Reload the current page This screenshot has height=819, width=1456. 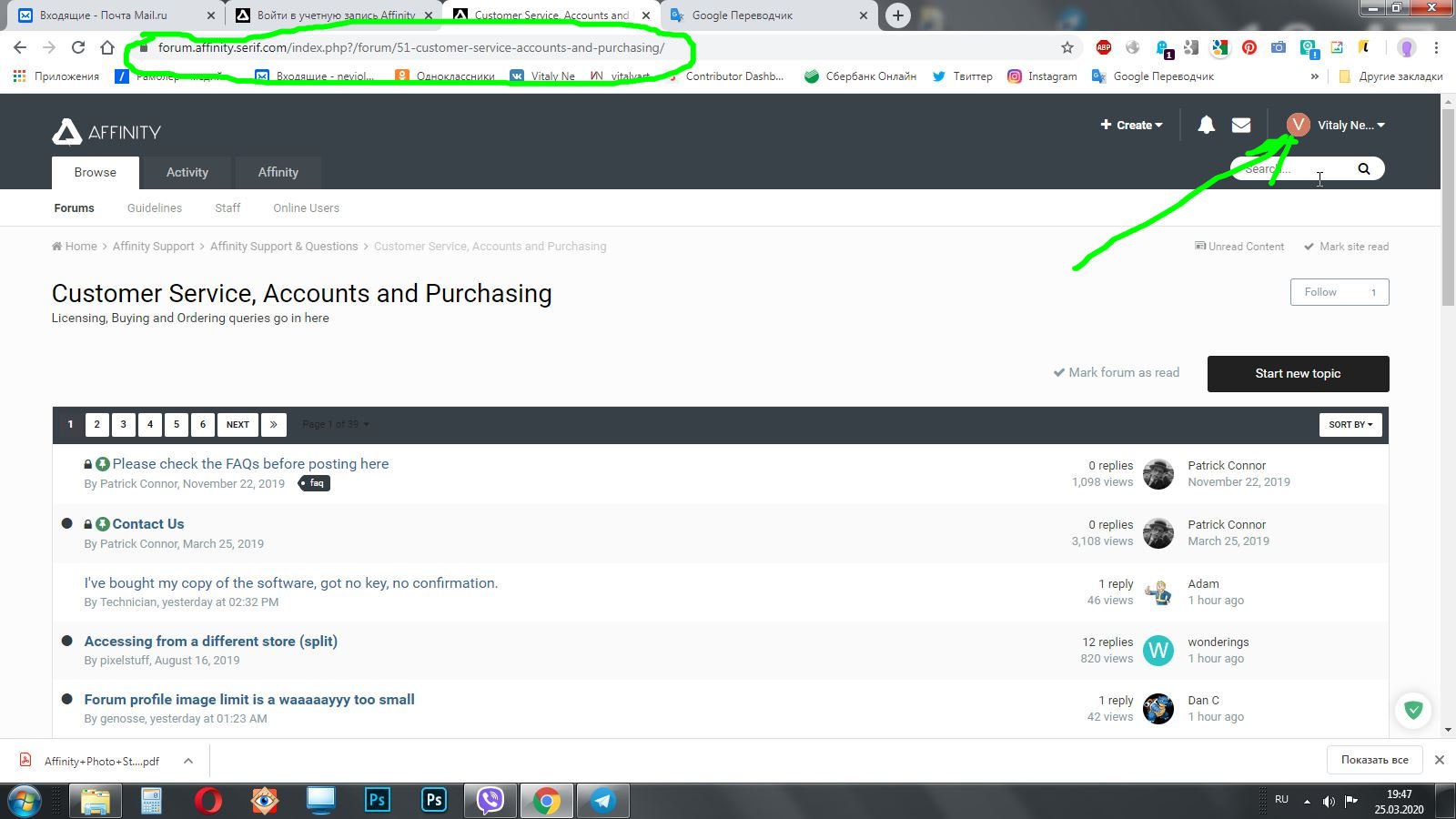pos(78,47)
